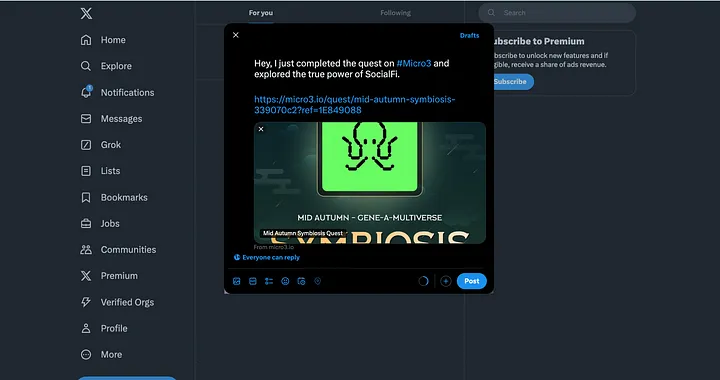This screenshot has height=380, width=720.
Task: Switch to the Following tab
Action: [395, 13]
